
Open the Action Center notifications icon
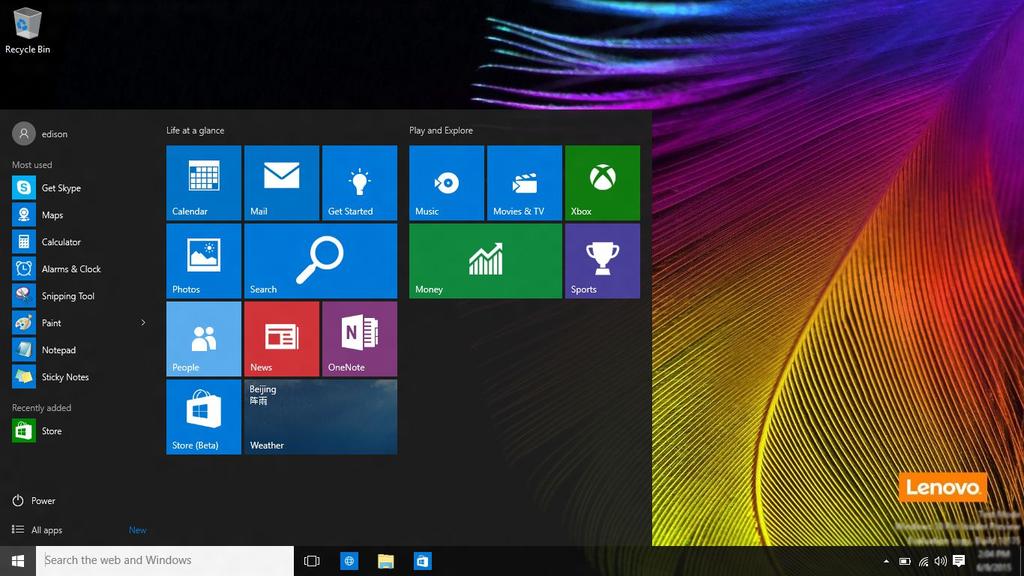(959, 561)
